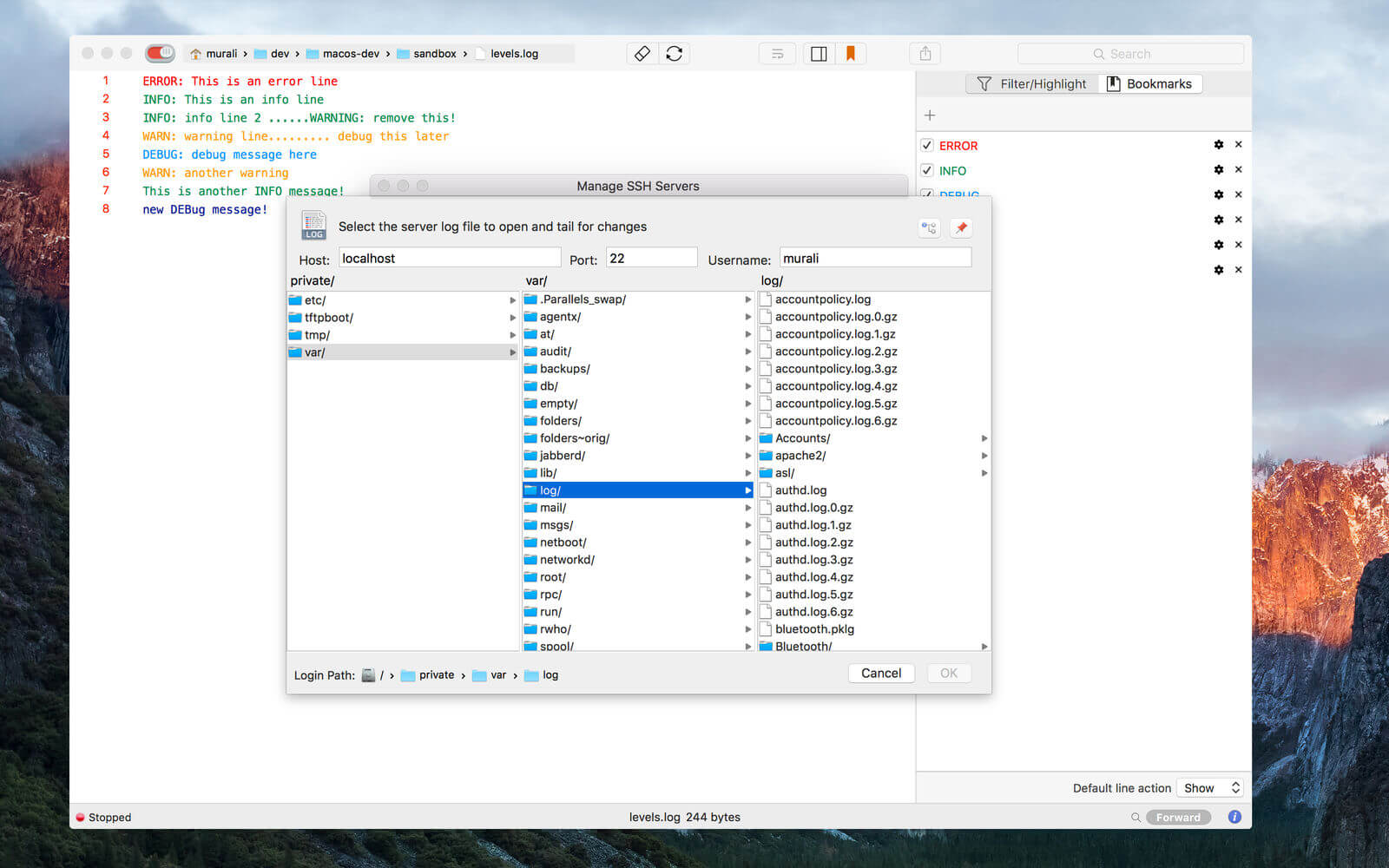Toggle the line wrap toolbar icon
Viewport: 1389px width, 868px height.
[777, 54]
